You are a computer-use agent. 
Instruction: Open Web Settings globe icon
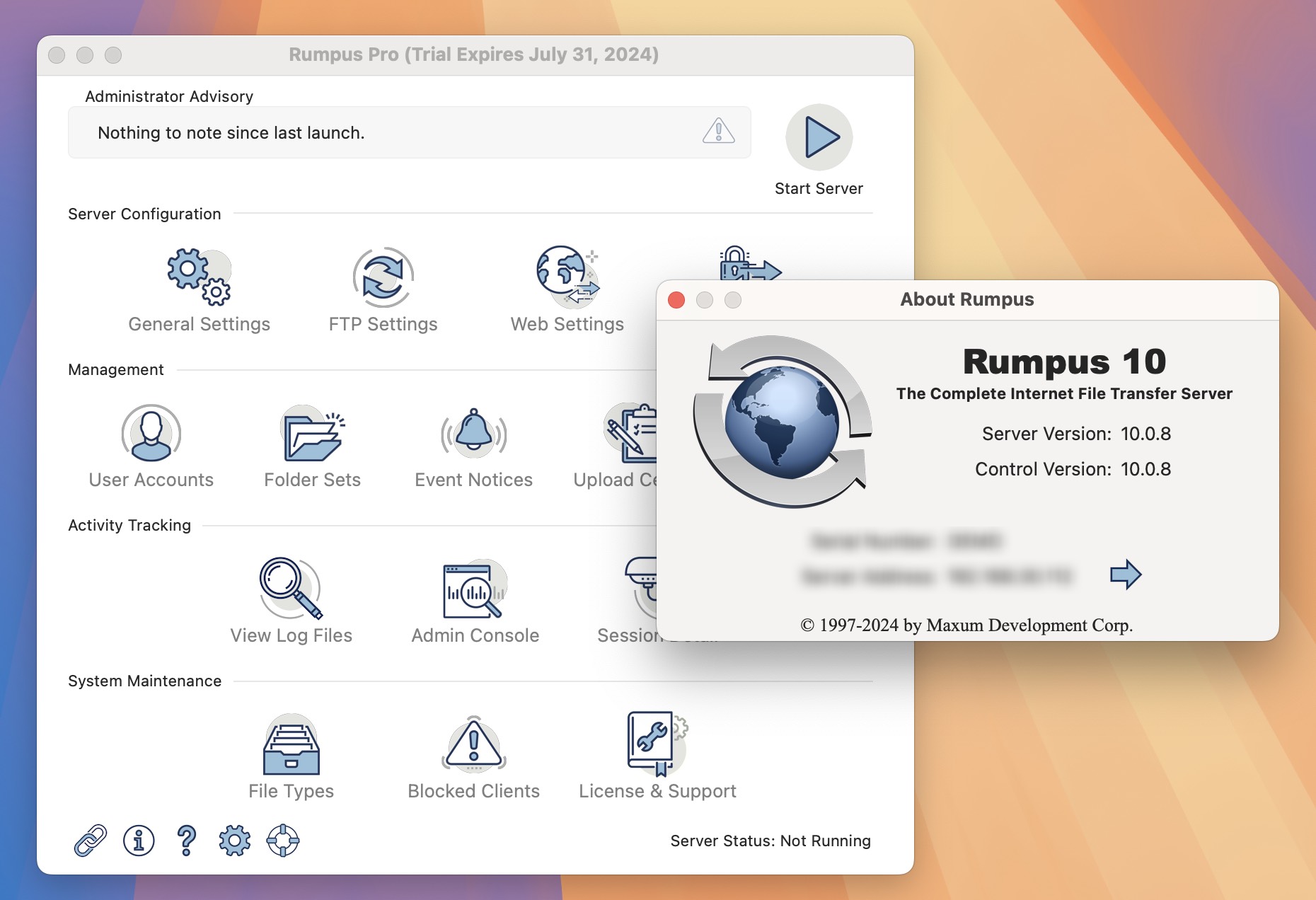(567, 277)
